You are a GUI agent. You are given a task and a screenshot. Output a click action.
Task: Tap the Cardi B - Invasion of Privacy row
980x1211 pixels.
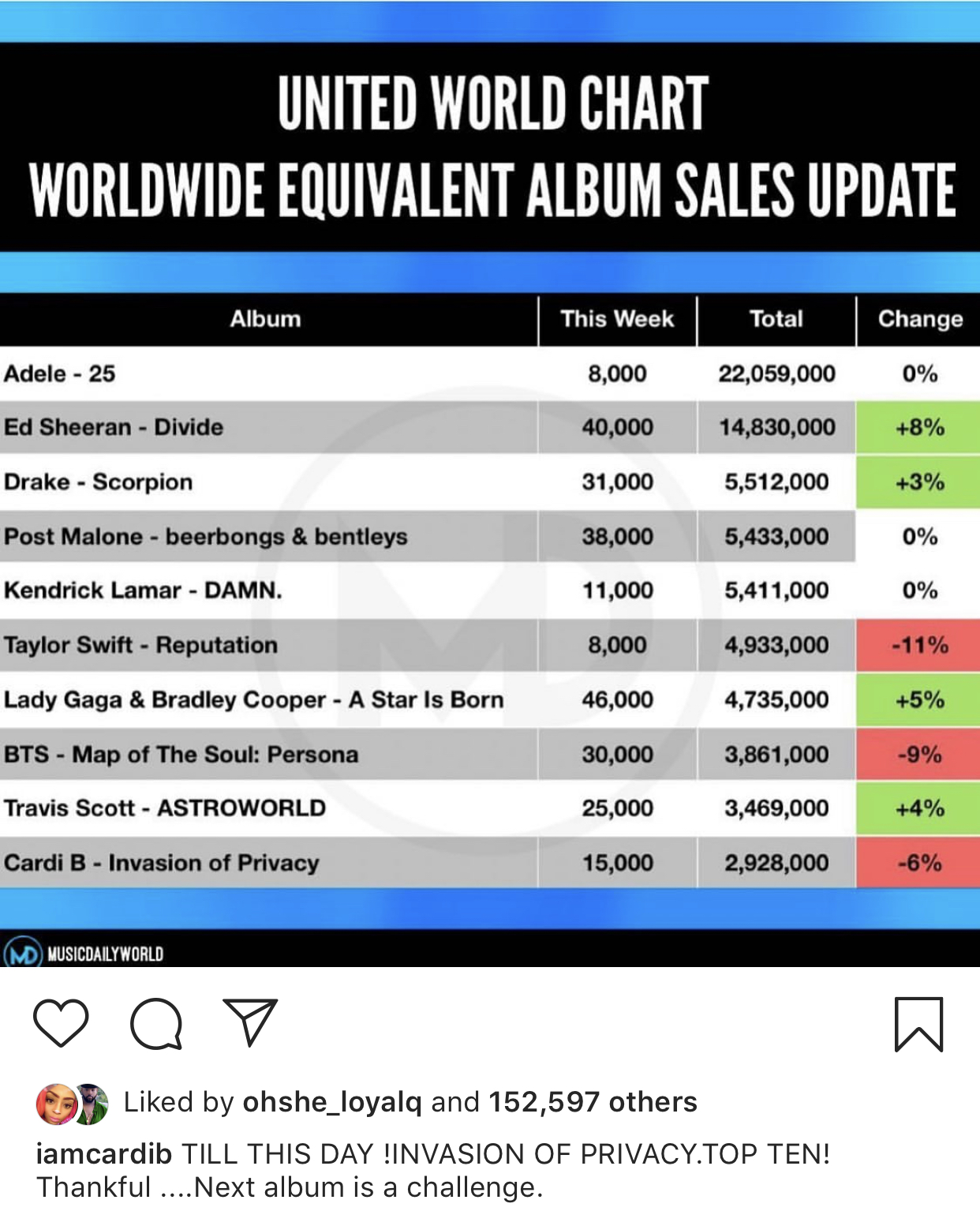pos(490,862)
